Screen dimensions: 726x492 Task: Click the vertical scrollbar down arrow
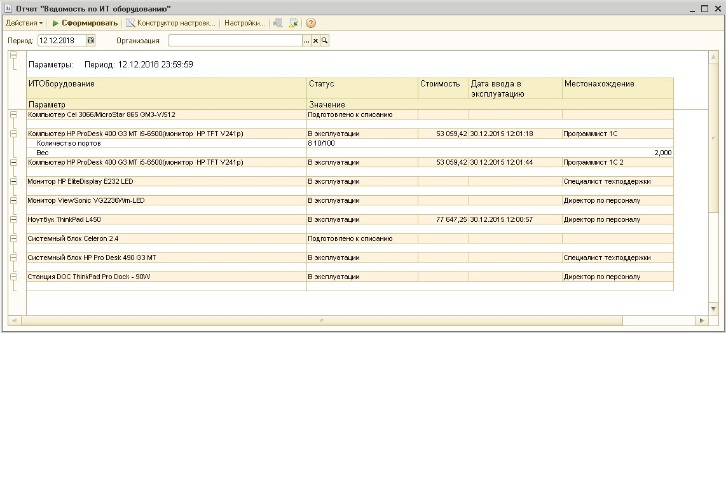click(713, 308)
